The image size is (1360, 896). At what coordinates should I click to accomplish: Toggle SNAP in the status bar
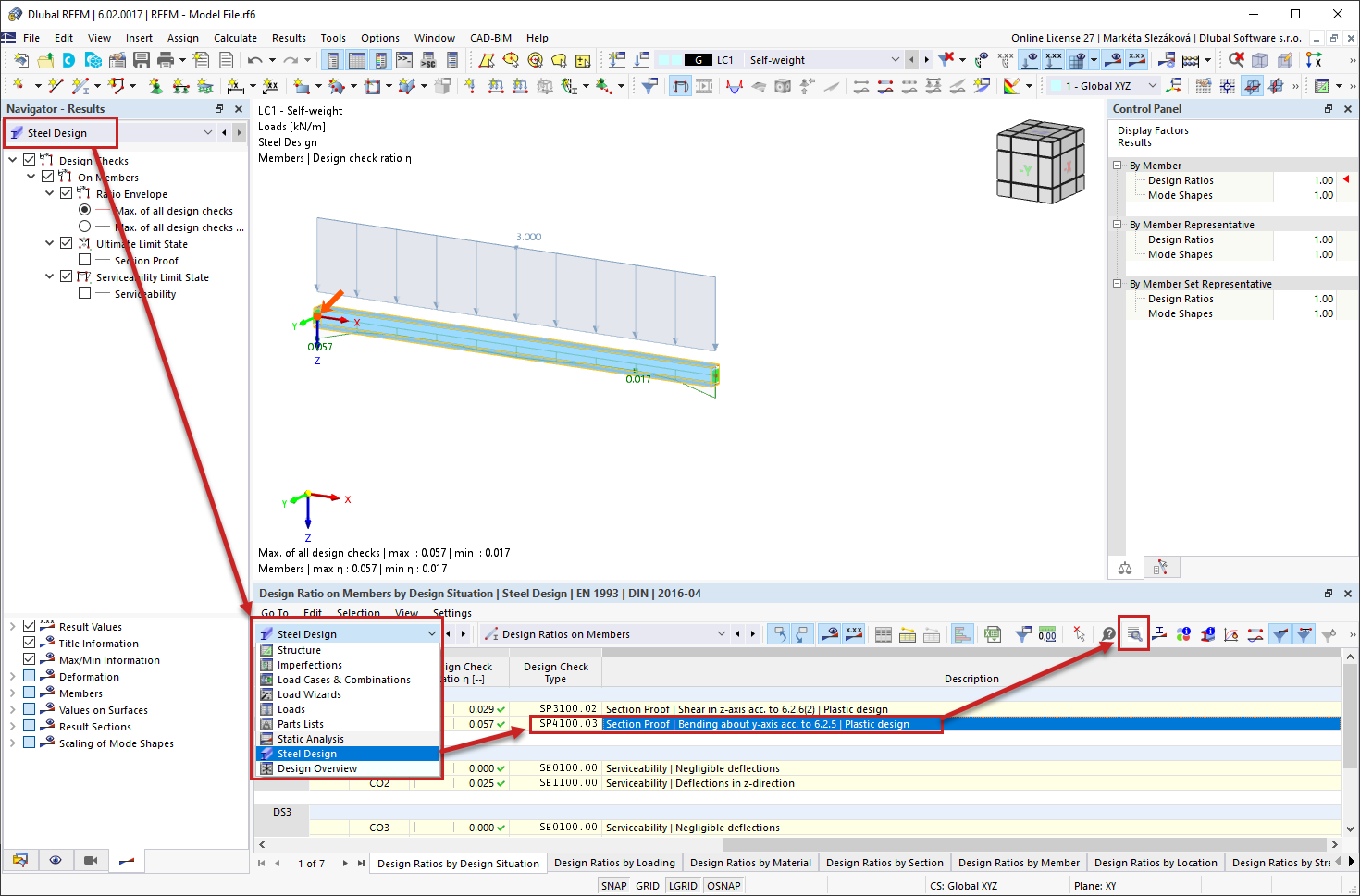point(613,886)
